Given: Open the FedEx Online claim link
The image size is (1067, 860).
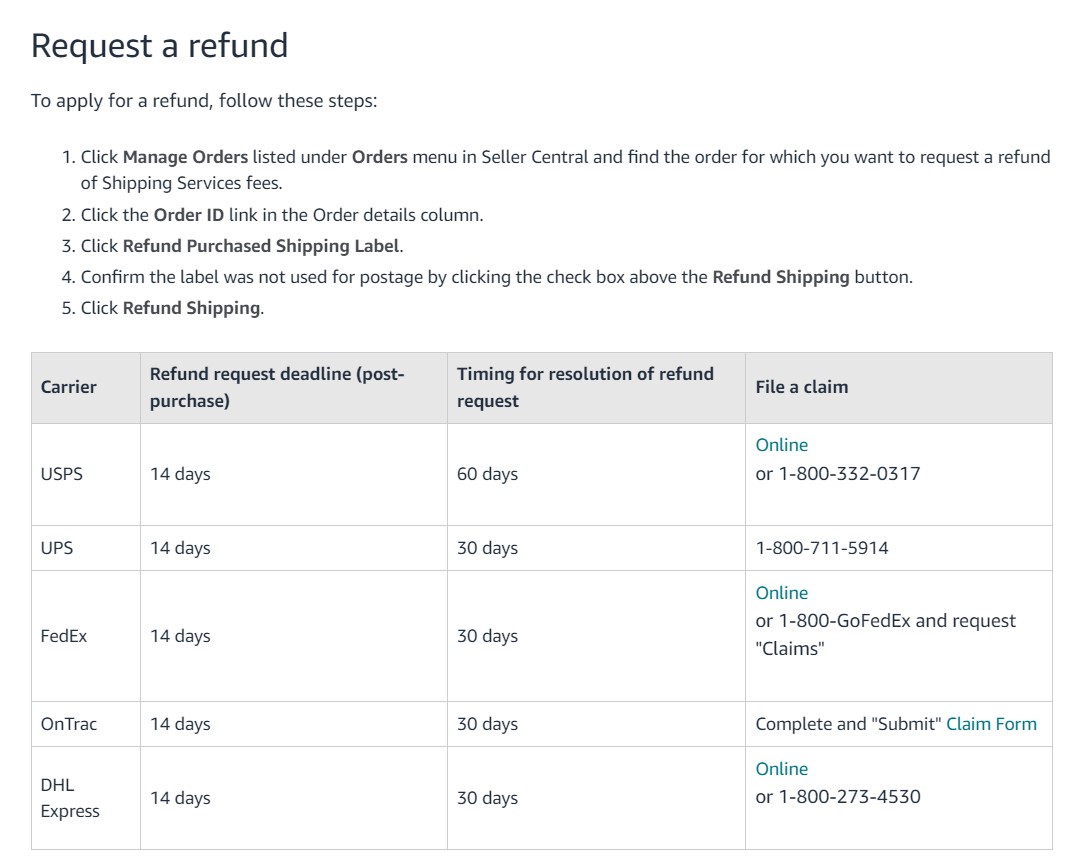Looking at the screenshot, I should click(781, 593).
